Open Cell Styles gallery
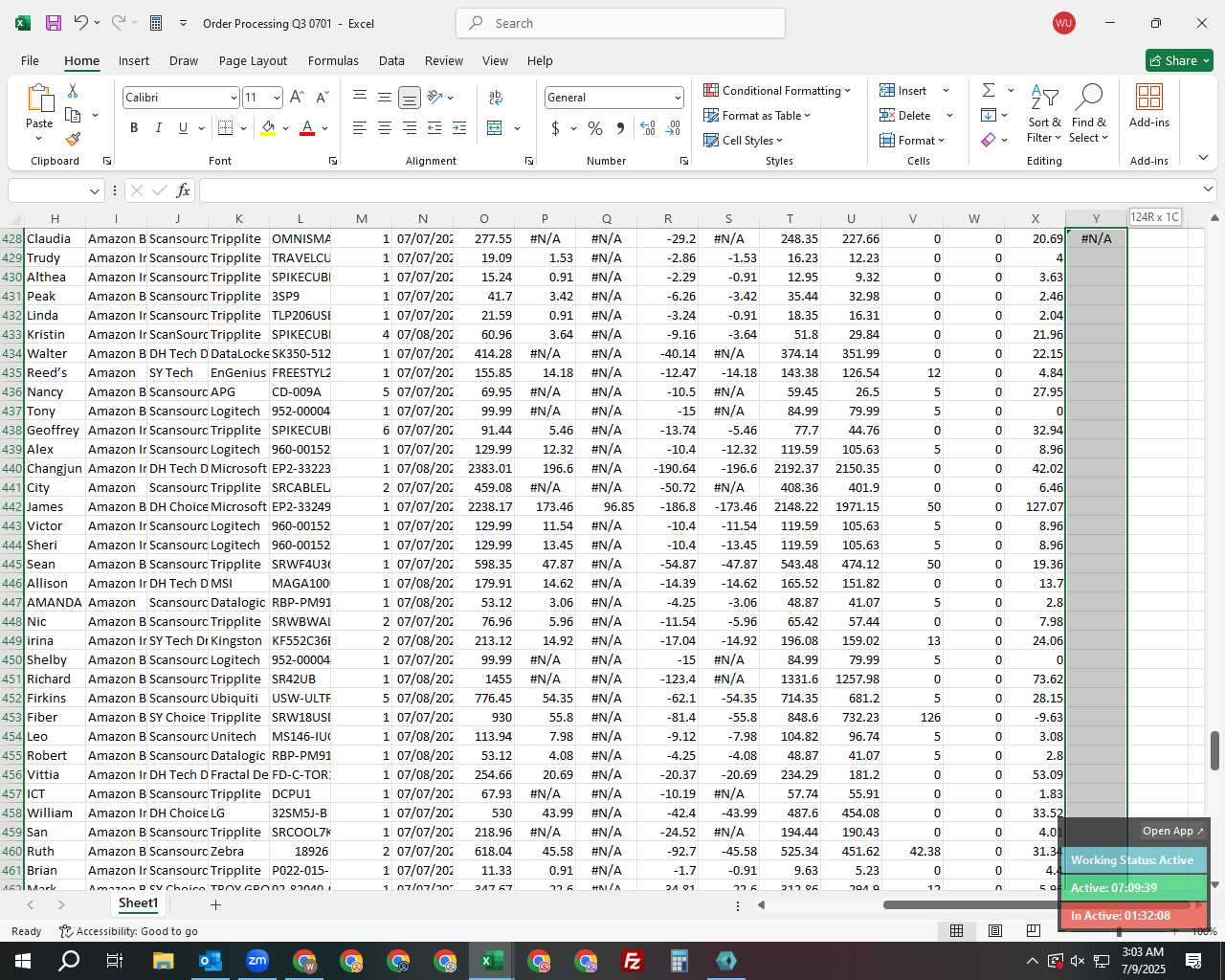The image size is (1225, 980). coord(744,141)
